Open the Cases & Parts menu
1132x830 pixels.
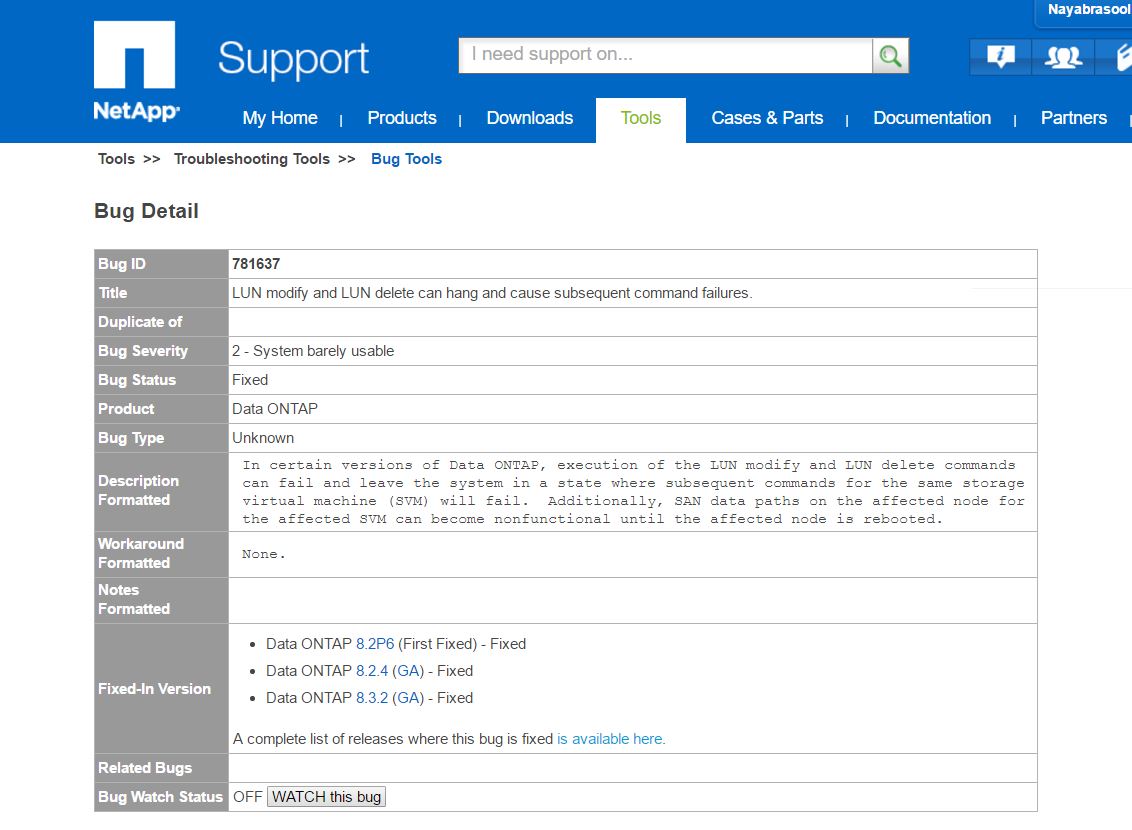click(767, 118)
